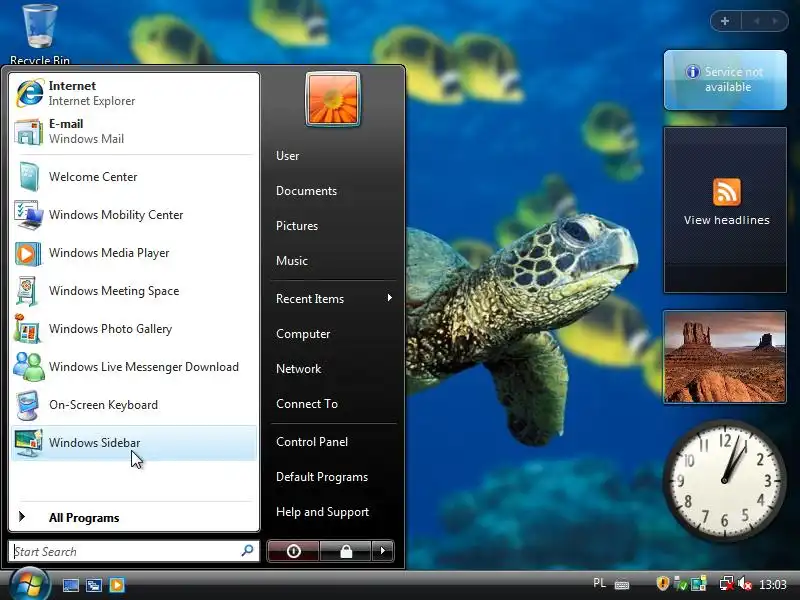Screen dimensions: 800x600
Task: Click the sidebar previous gadgets arrow
Action: [x=756, y=21]
